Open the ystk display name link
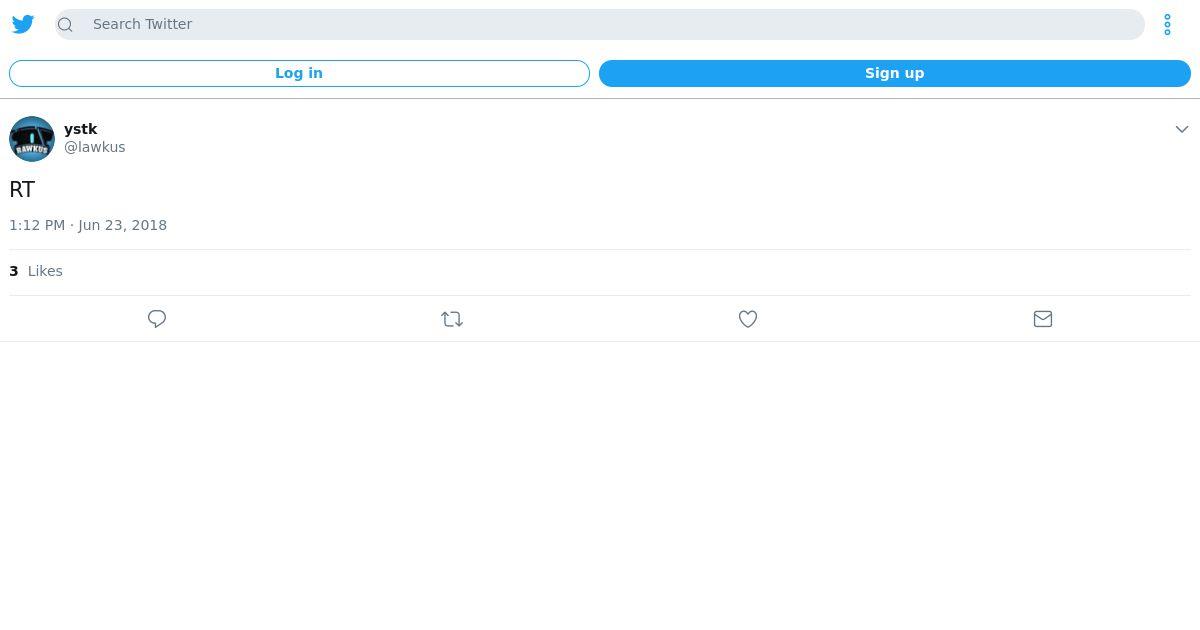 click(x=81, y=129)
